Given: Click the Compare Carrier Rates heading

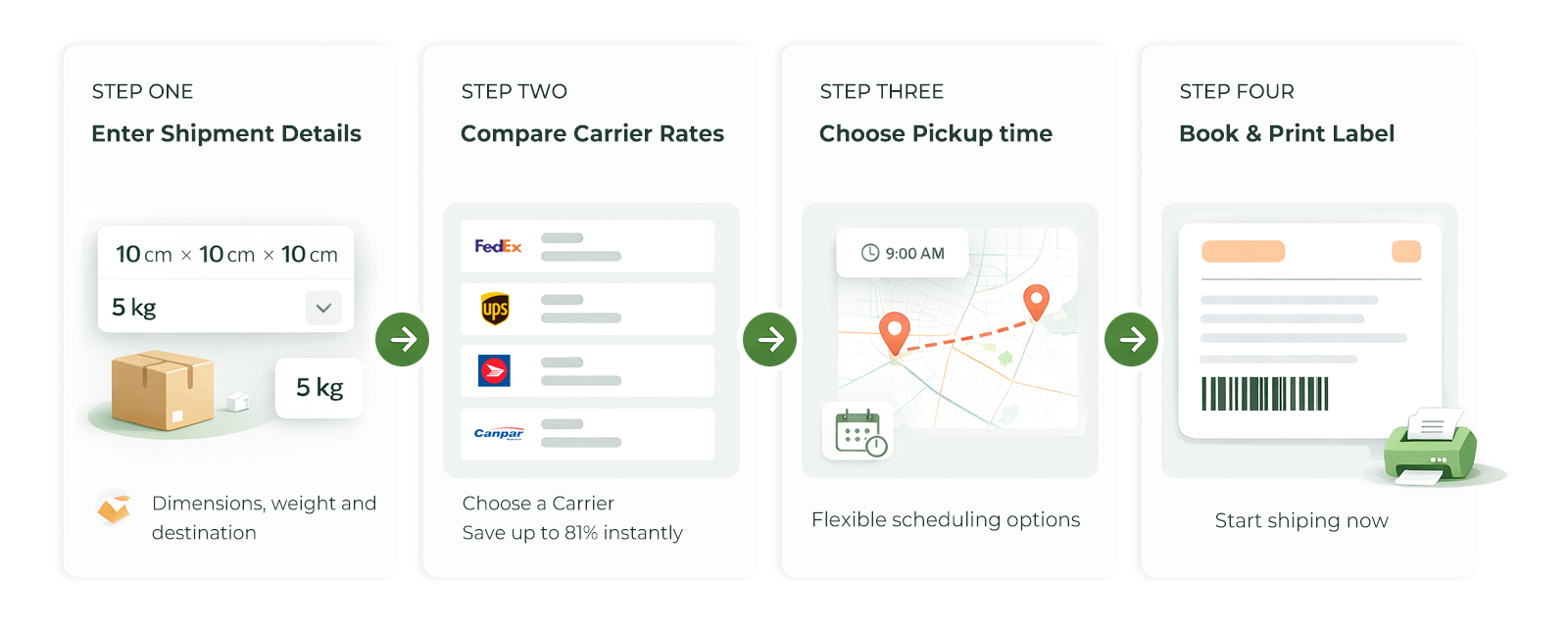Looking at the screenshot, I should [x=592, y=133].
